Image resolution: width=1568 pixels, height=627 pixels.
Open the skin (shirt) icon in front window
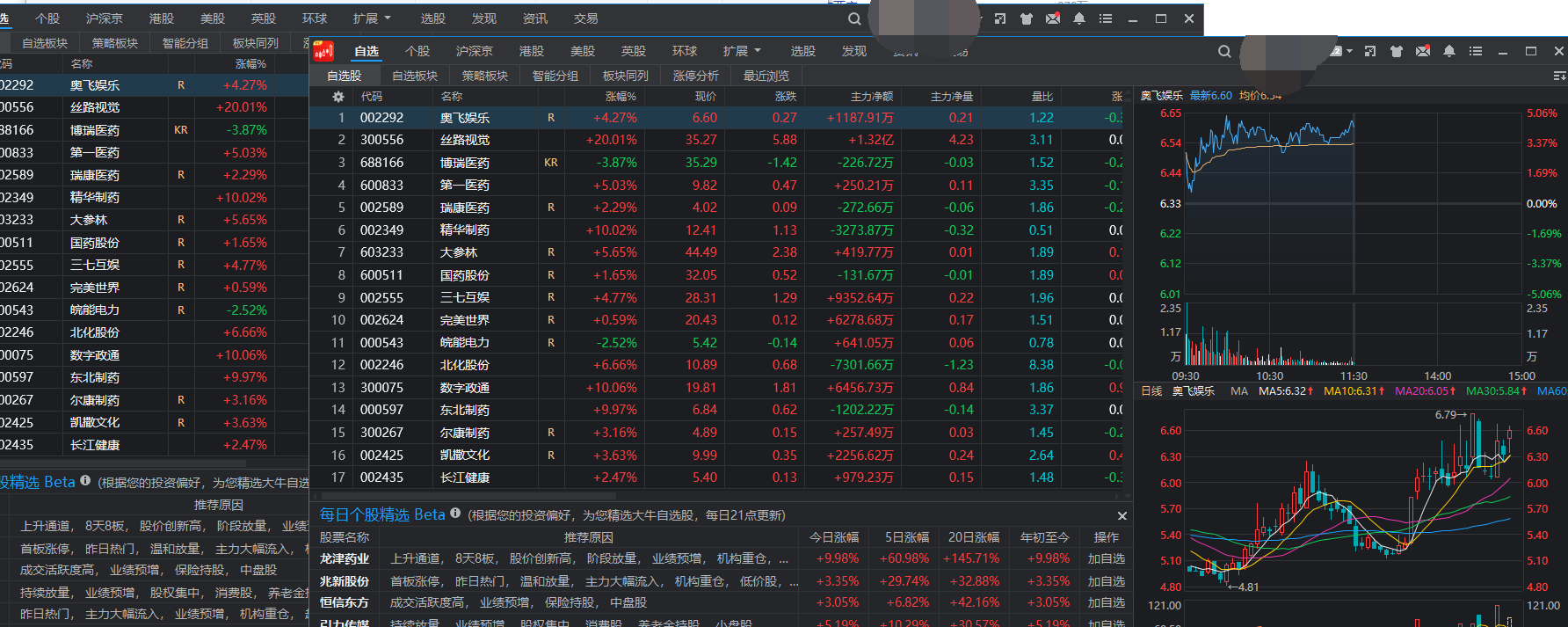pos(1396,51)
